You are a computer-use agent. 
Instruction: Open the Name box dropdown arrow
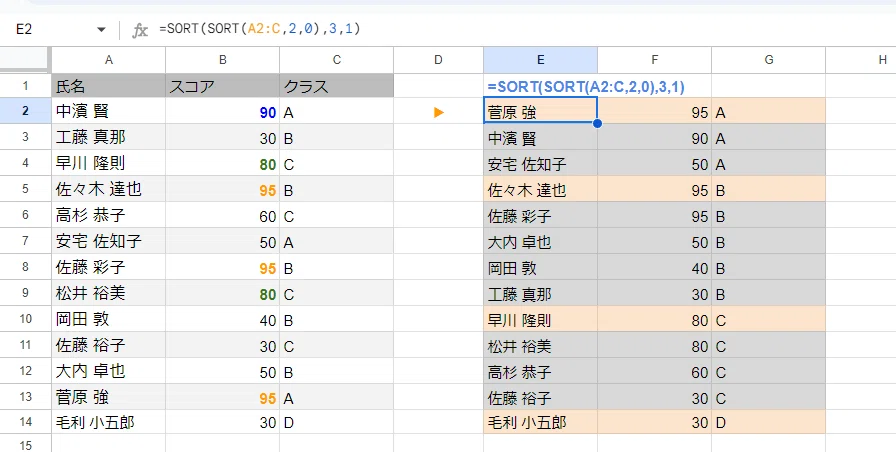click(x=101, y=30)
